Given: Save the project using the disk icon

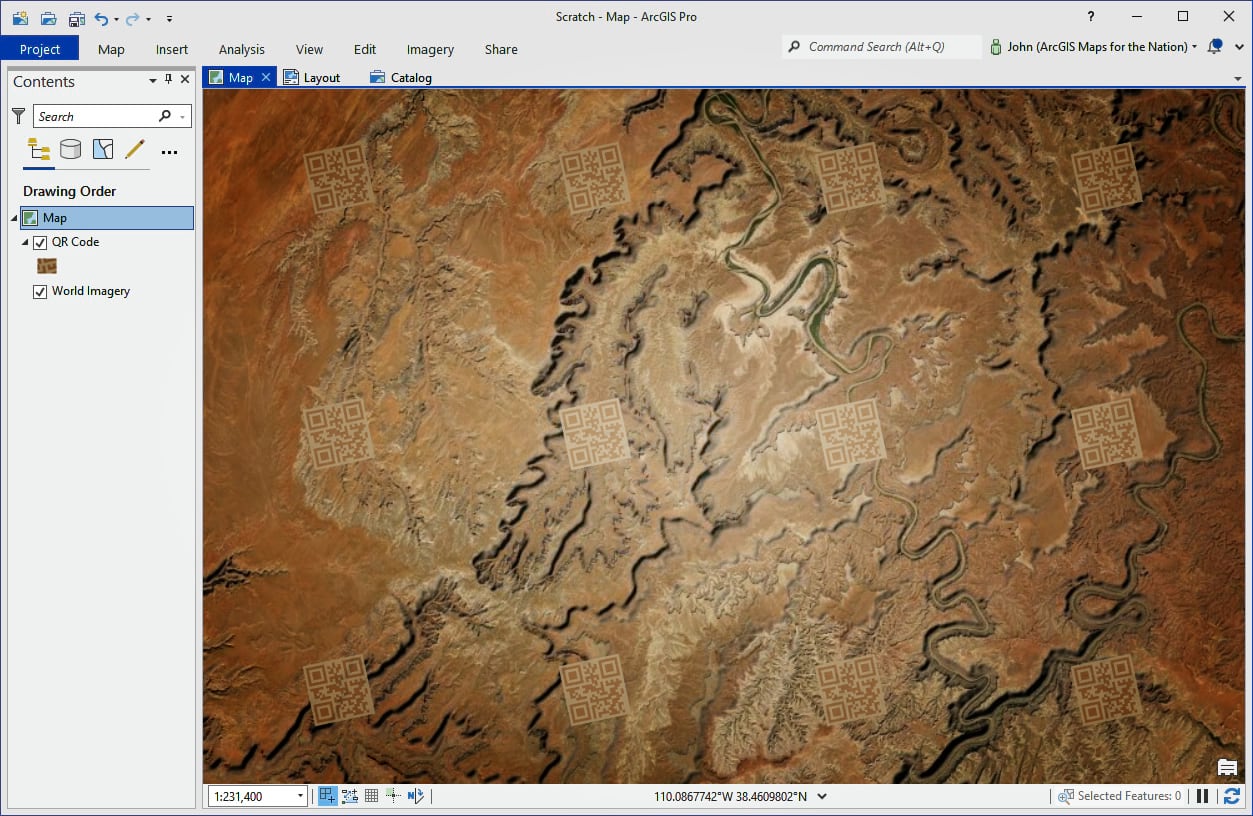Looking at the screenshot, I should tap(77, 18).
